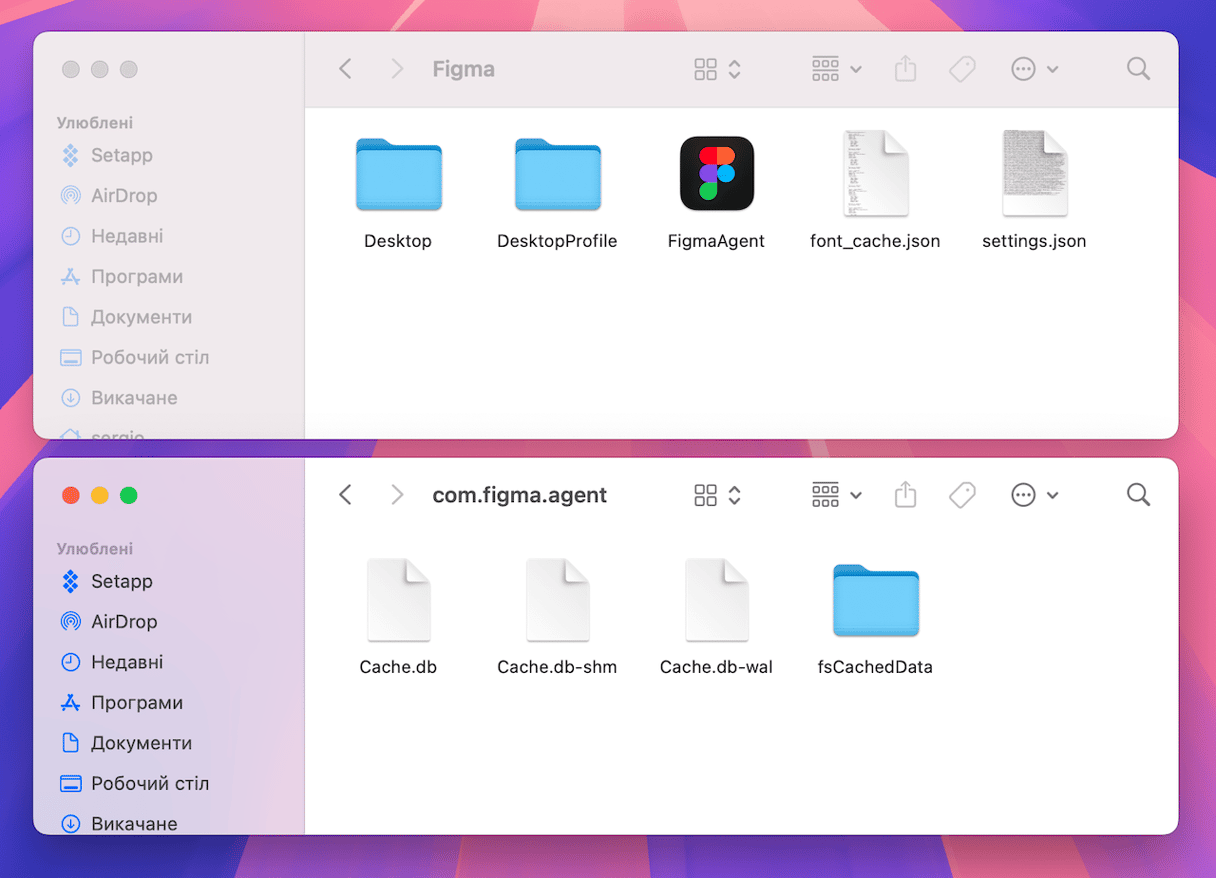
Task: Open search in com.figma.agent window
Action: [x=1138, y=495]
